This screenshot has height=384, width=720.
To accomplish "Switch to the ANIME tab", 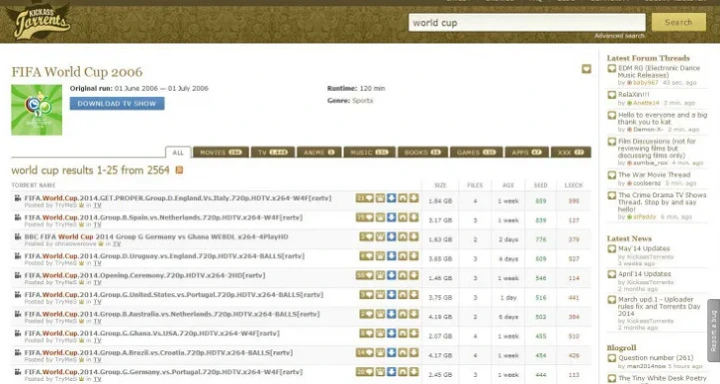I will point(319,152).
